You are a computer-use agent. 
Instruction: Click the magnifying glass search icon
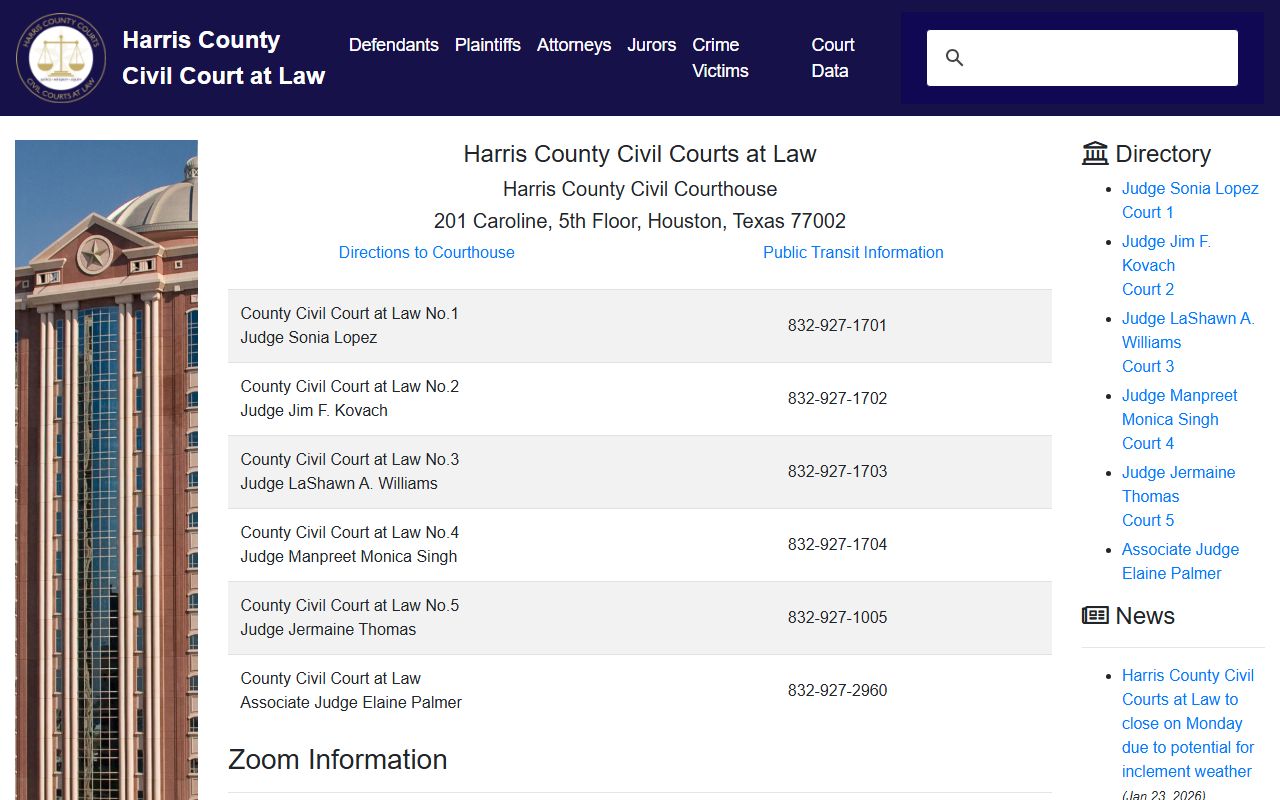(955, 58)
